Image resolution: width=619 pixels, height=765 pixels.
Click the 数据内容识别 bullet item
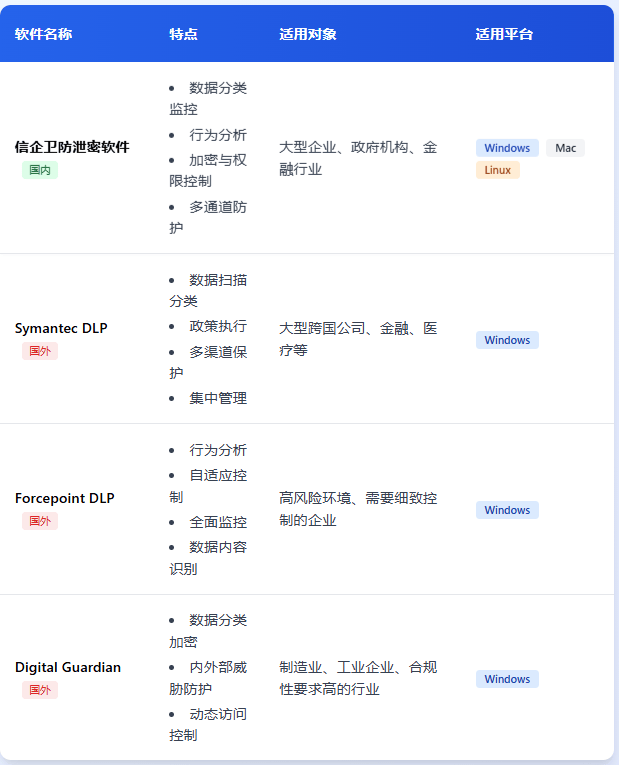point(208,558)
